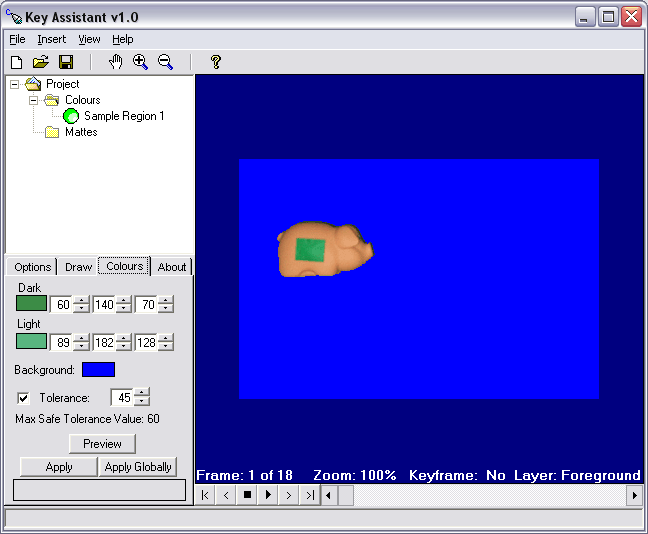
Task: Open the View menu
Action: coord(89,39)
